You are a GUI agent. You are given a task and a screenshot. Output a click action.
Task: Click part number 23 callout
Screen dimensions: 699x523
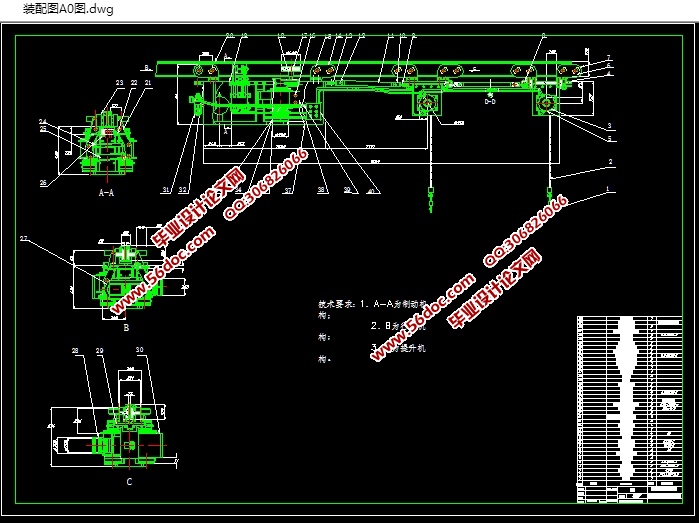[x=119, y=83]
